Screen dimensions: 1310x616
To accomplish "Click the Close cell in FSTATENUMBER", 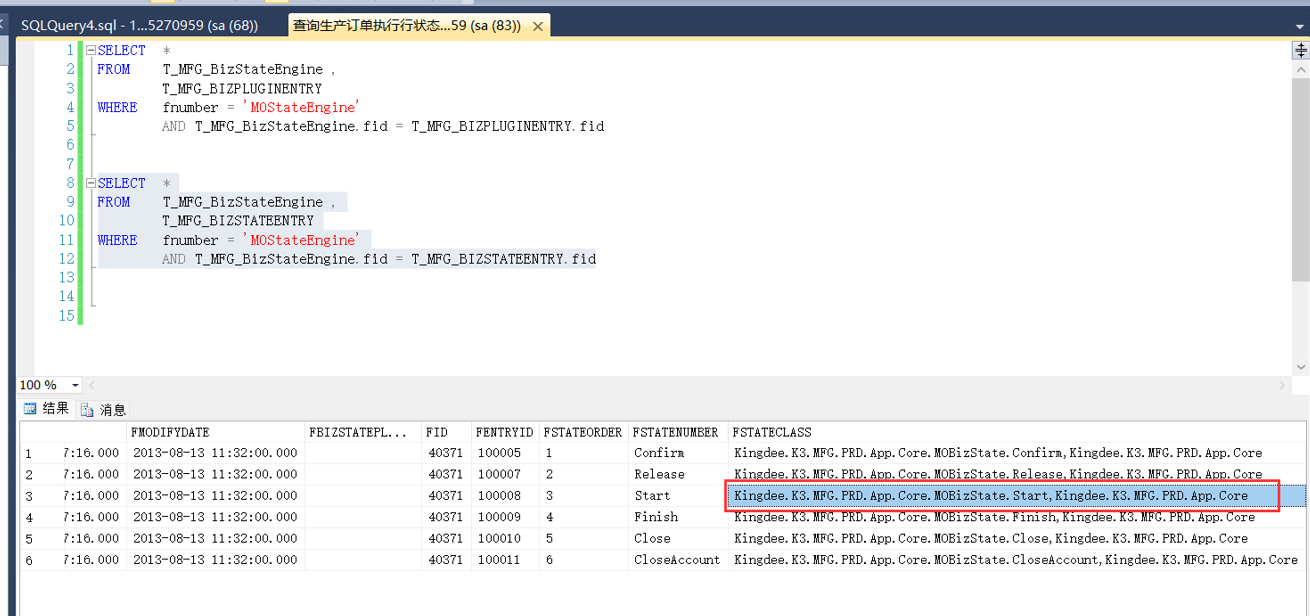I will [677, 538].
